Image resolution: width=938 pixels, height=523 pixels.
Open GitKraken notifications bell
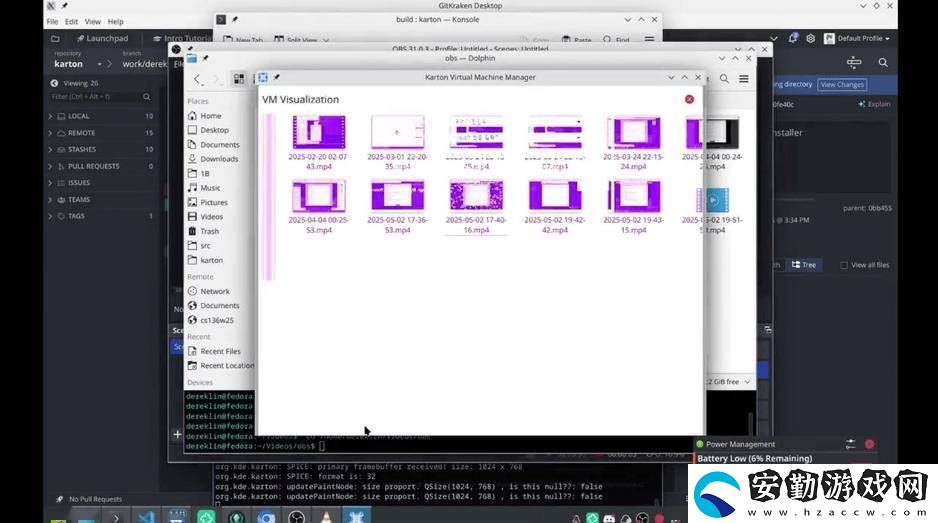pos(793,38)
